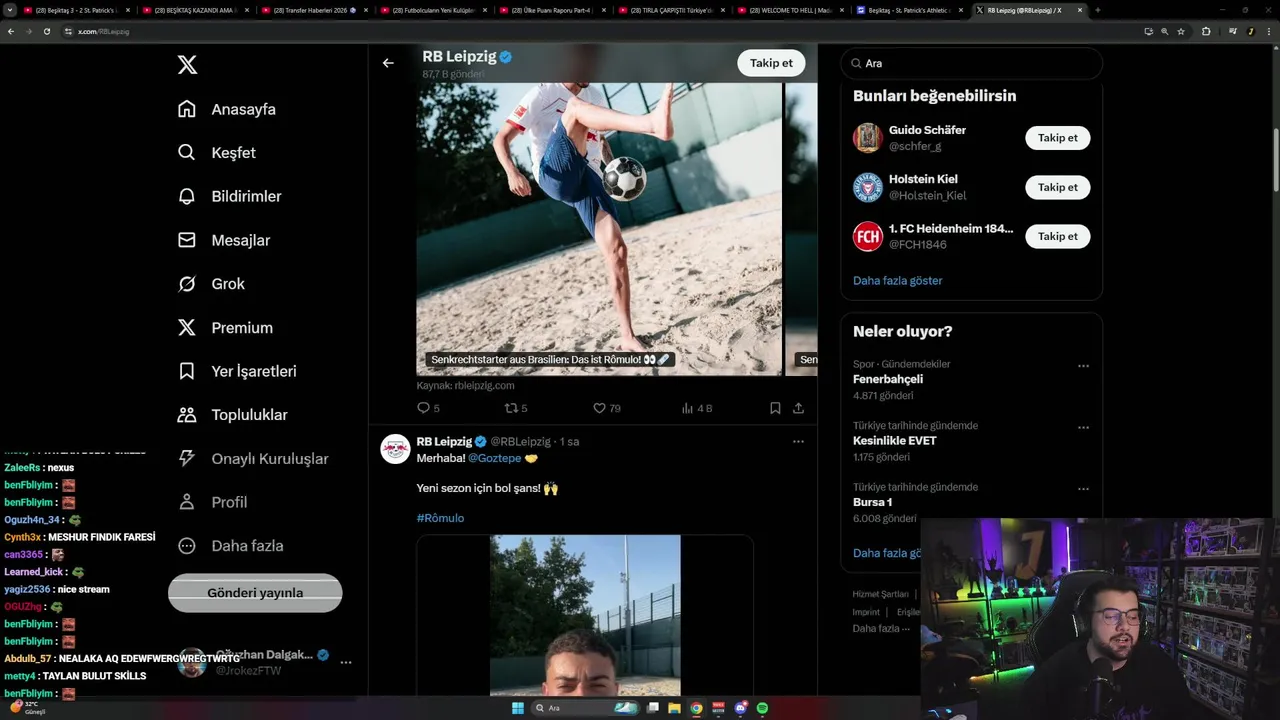The width and height of the screenshot is (1280, 720).
Task: Switch to WELCOME TO HELL tab
Action: click(791, 10)
